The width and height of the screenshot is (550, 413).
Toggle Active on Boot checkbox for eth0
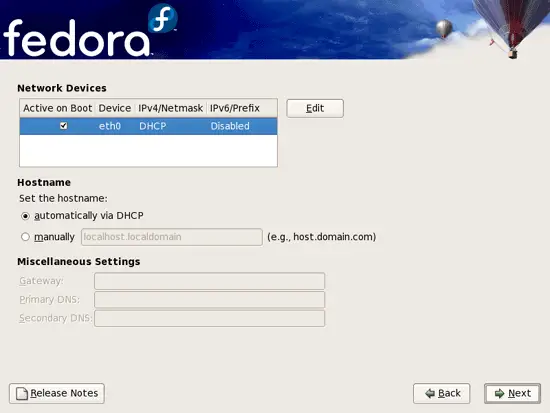pyautogui.click(x=63, y=126)
